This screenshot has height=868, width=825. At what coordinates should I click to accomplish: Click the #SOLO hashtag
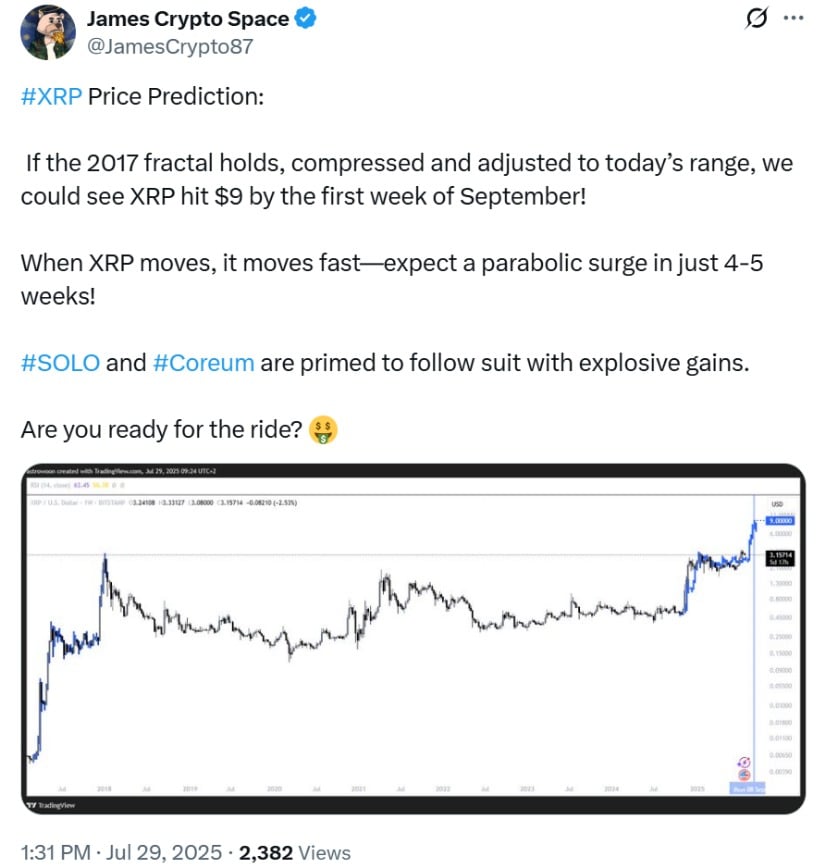point(60,363)
